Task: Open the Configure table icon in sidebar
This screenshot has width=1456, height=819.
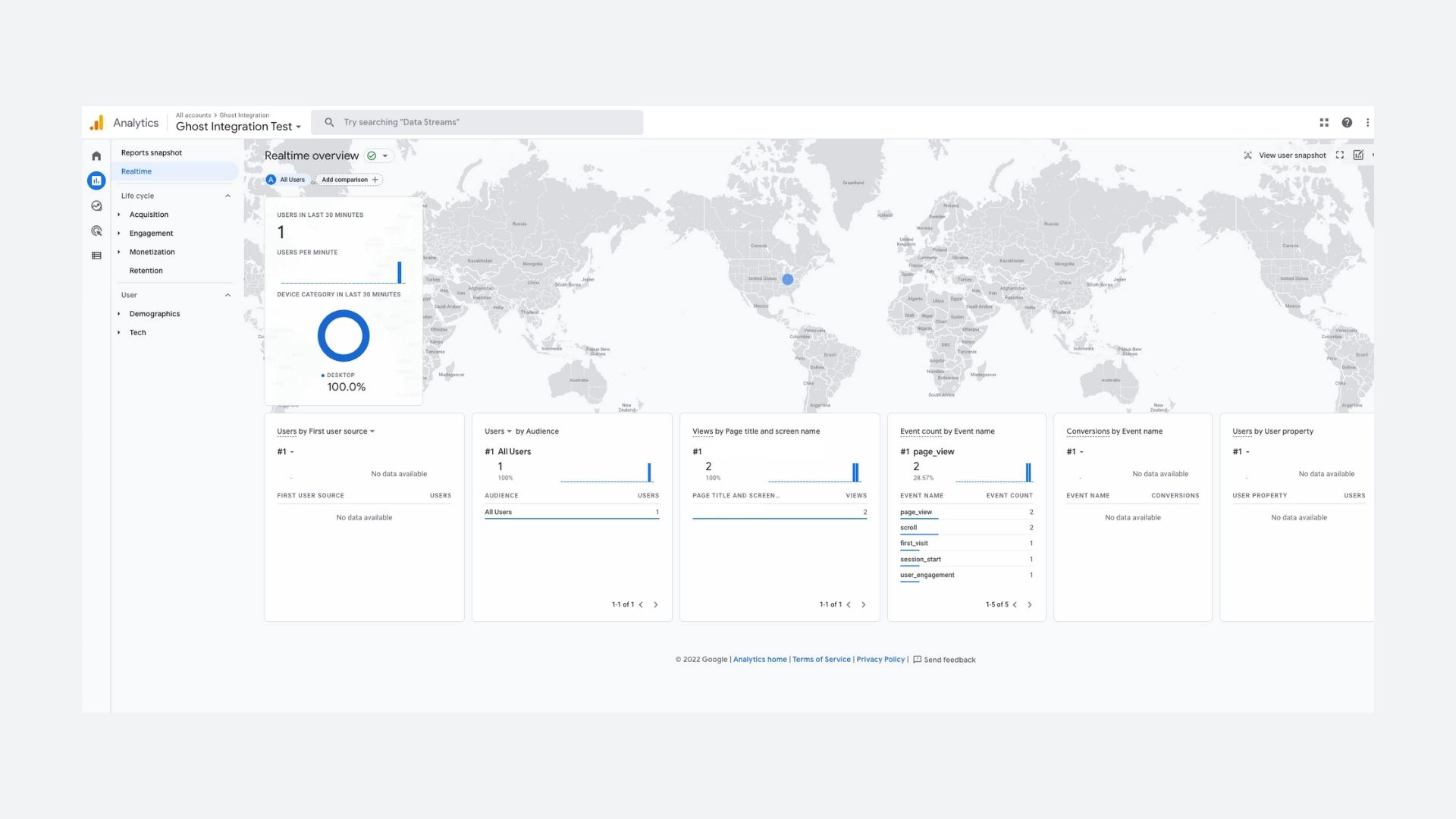Action: tap(96, 256)
